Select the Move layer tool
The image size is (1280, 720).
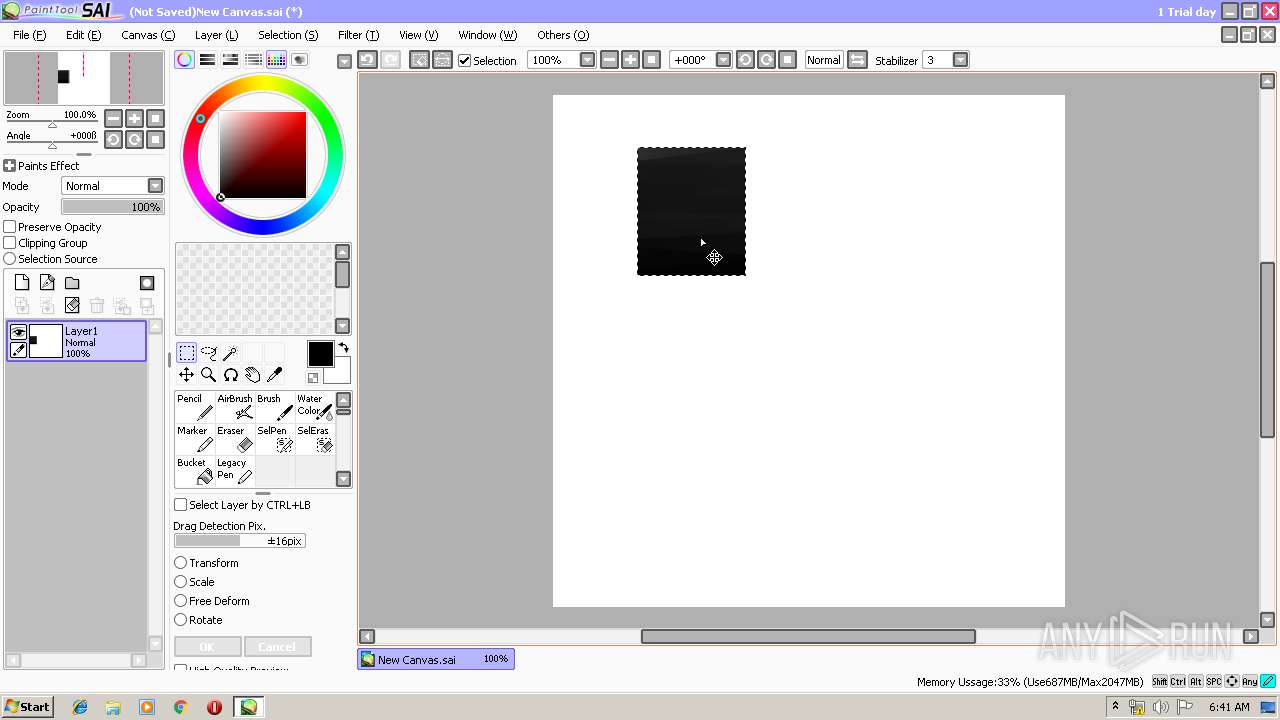[x=187, y=375]
